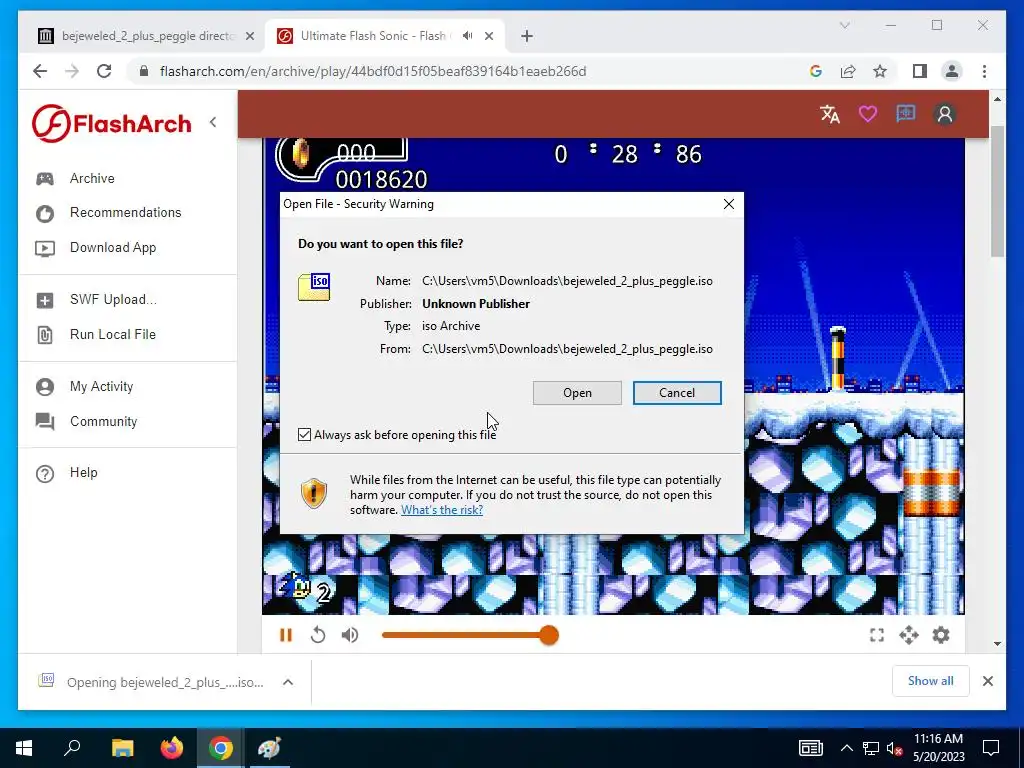1024x768 pixels.
Task: Click the page vertical scrollbar
Action: (x=997, y=191)
